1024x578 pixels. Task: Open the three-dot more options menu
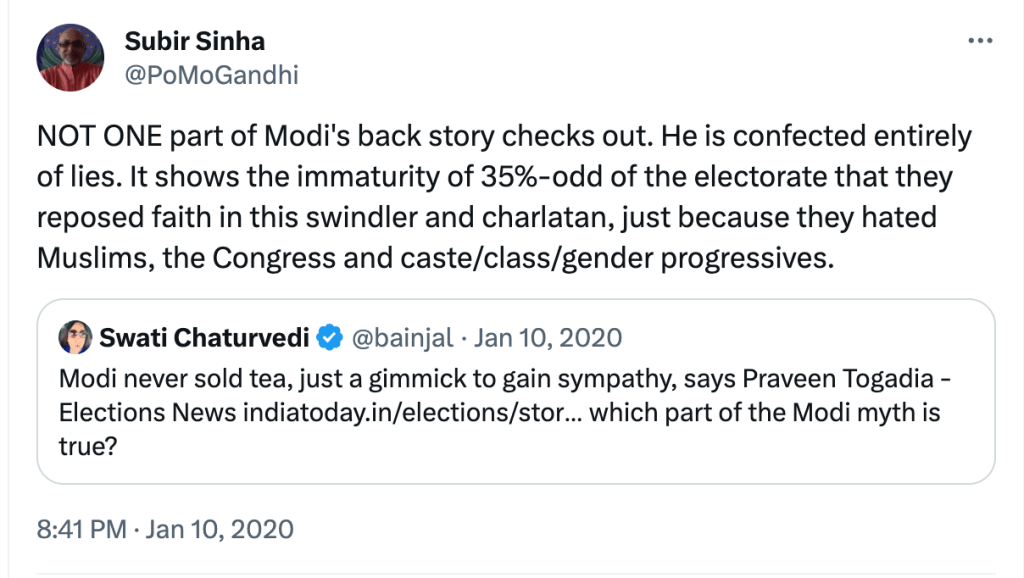(x=980, y=41)
